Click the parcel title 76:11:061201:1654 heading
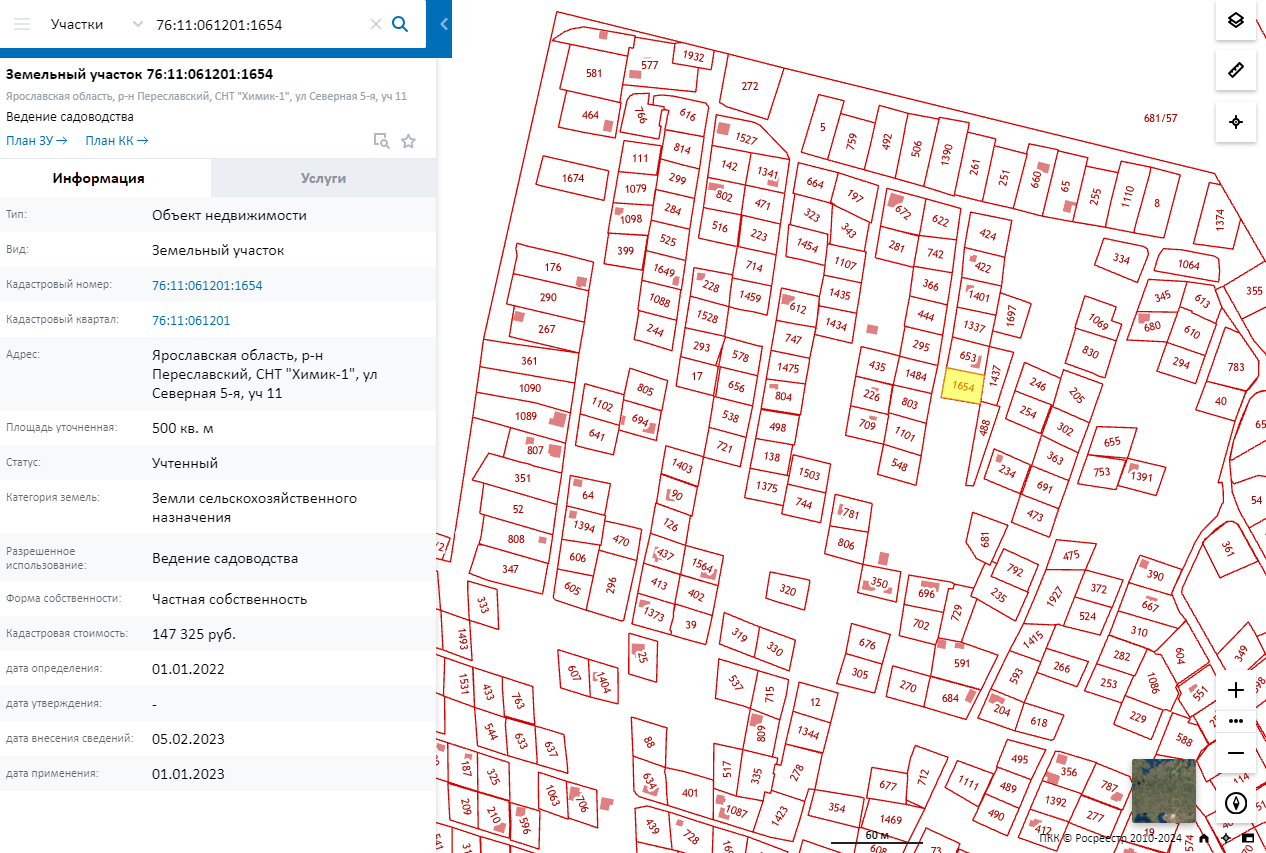This screenshot has width=1266, height=853. (140, 74)
